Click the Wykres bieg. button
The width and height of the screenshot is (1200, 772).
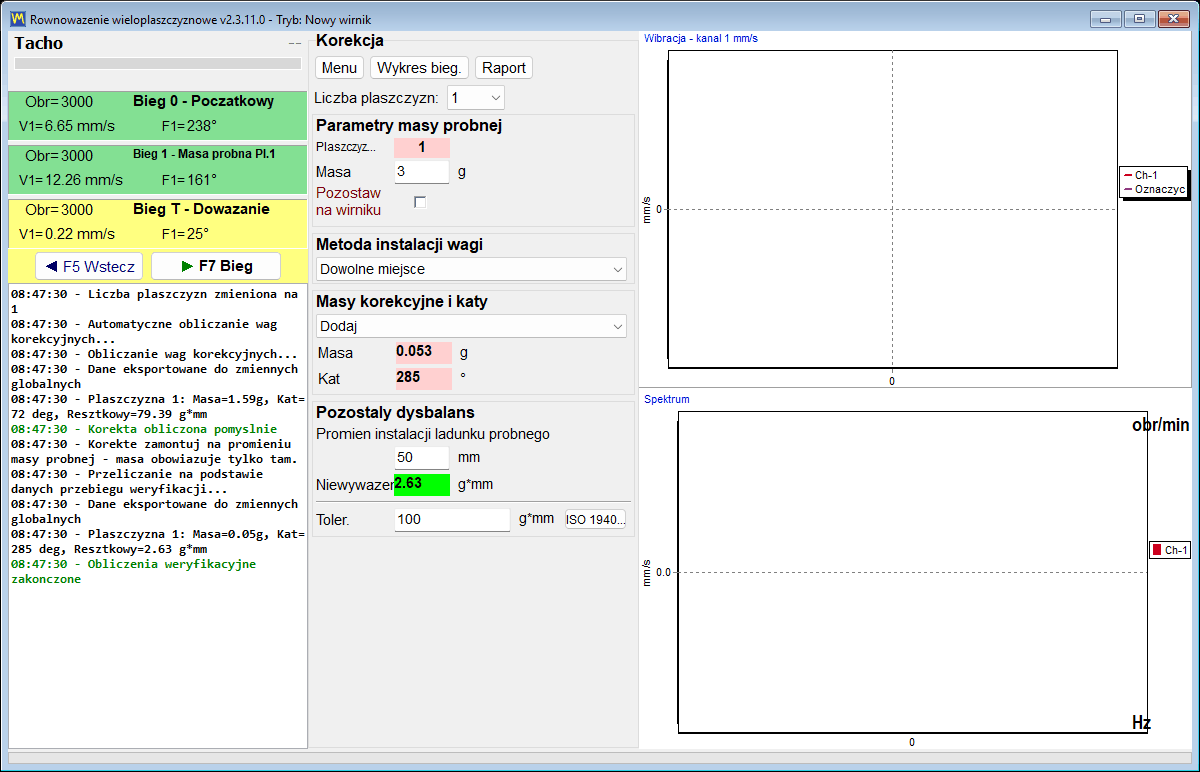pyautogui.click(x=419, y=68)
